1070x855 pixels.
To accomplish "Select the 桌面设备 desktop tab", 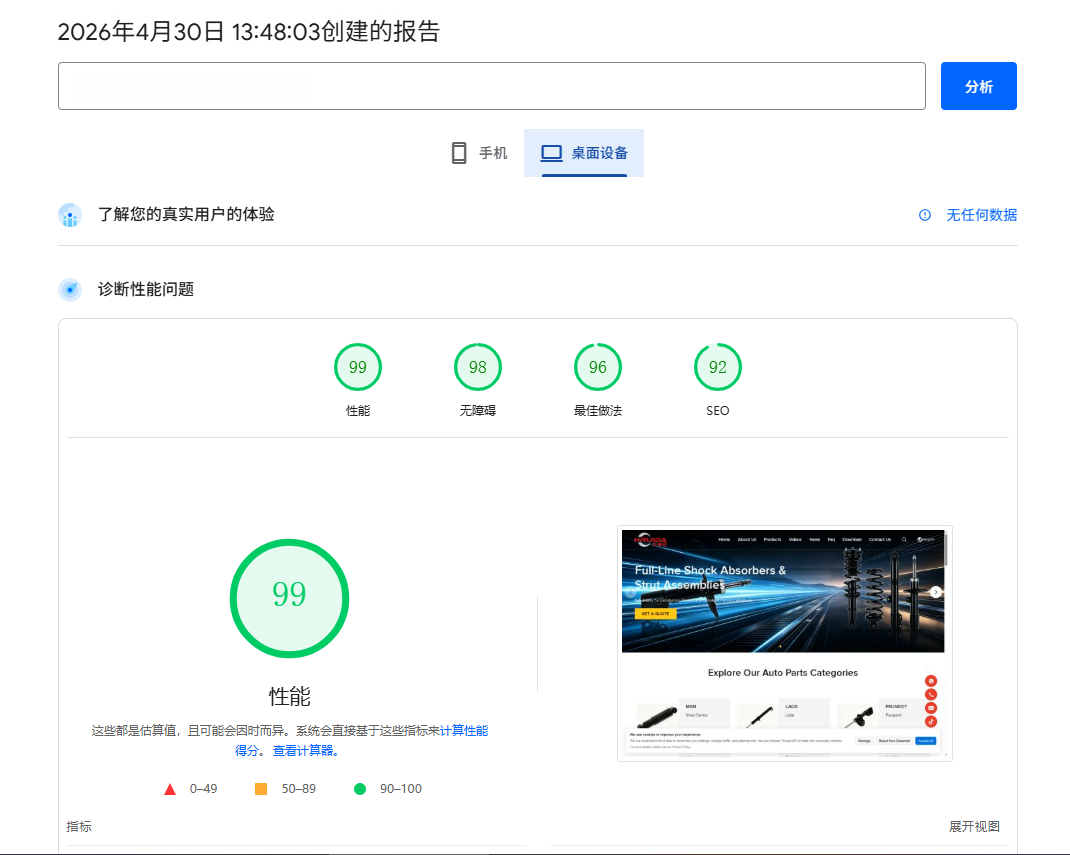I will point(583,153).
